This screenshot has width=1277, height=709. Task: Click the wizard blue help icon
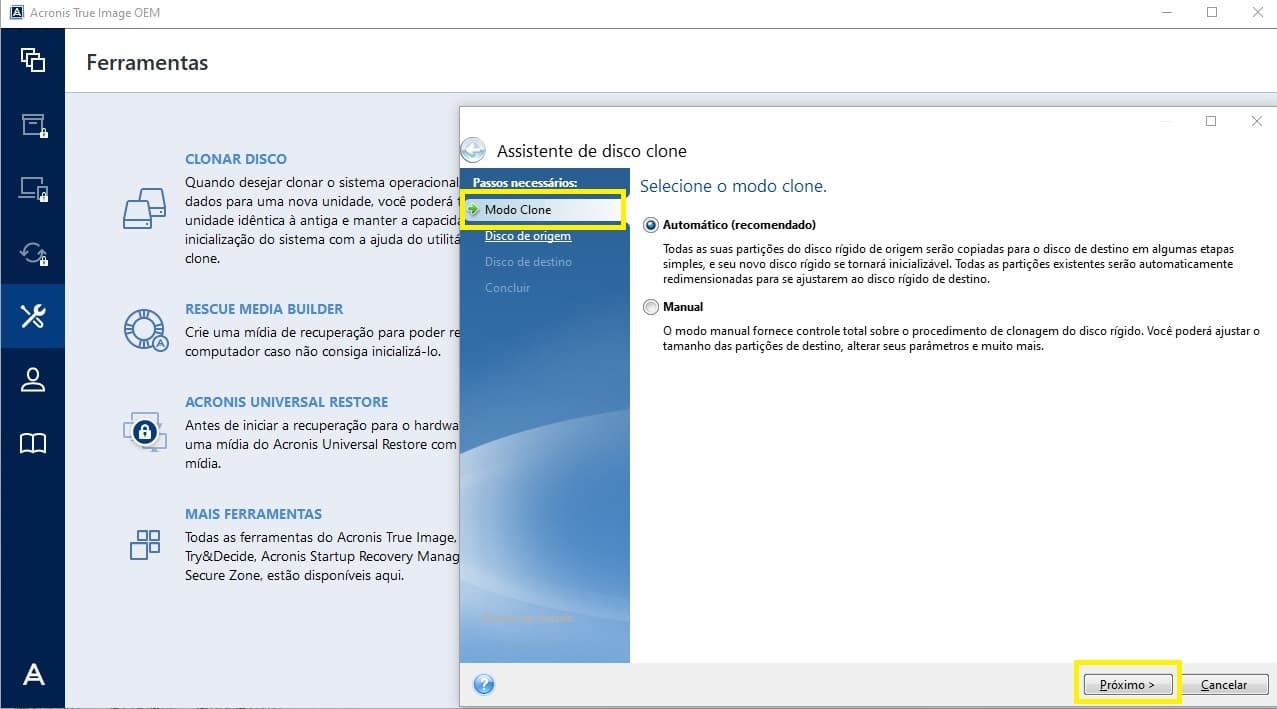(x=484, y=685)
